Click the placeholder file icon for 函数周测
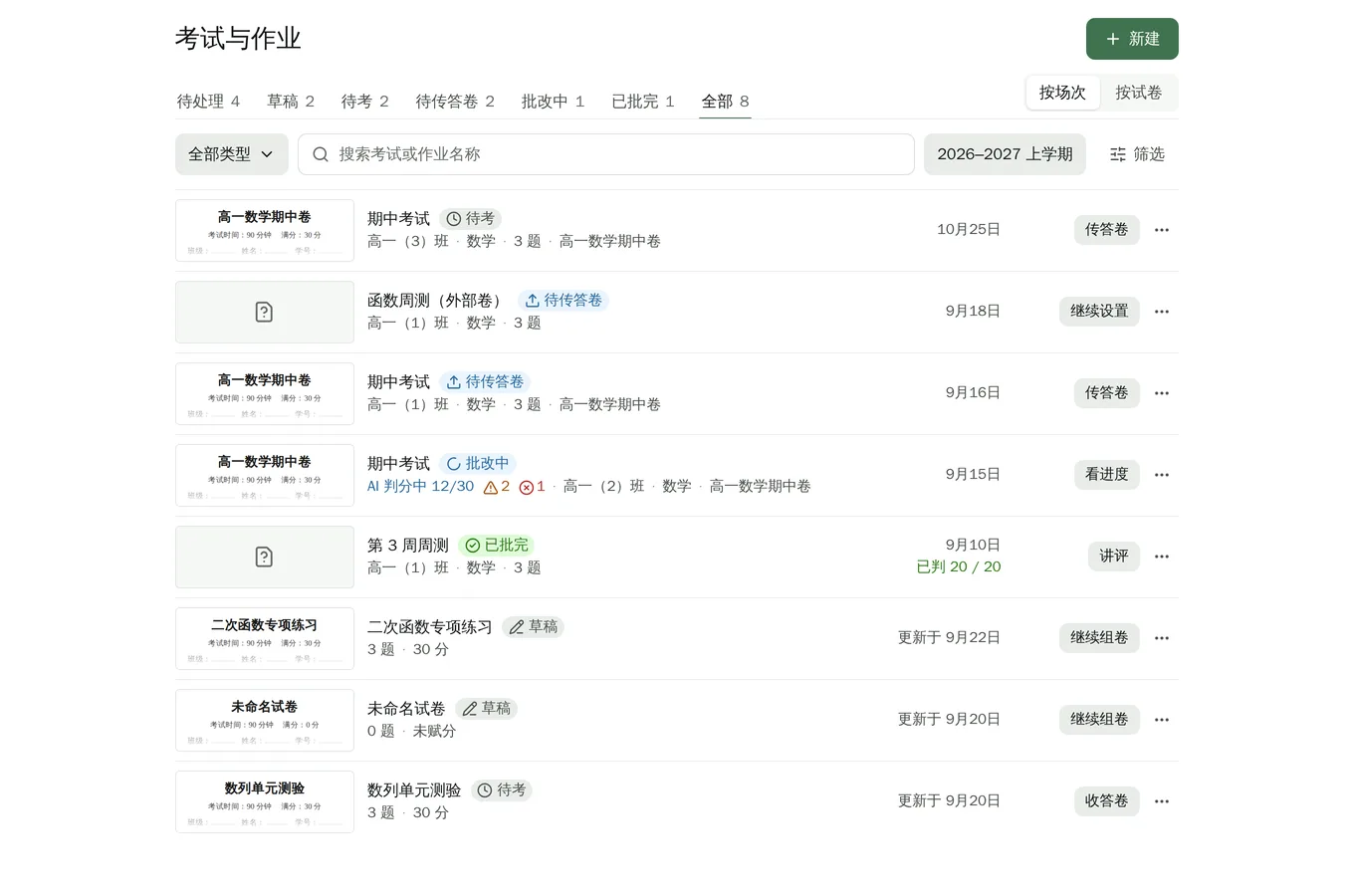The height and width of the screenshot is (896, 1353). (264, 312)
